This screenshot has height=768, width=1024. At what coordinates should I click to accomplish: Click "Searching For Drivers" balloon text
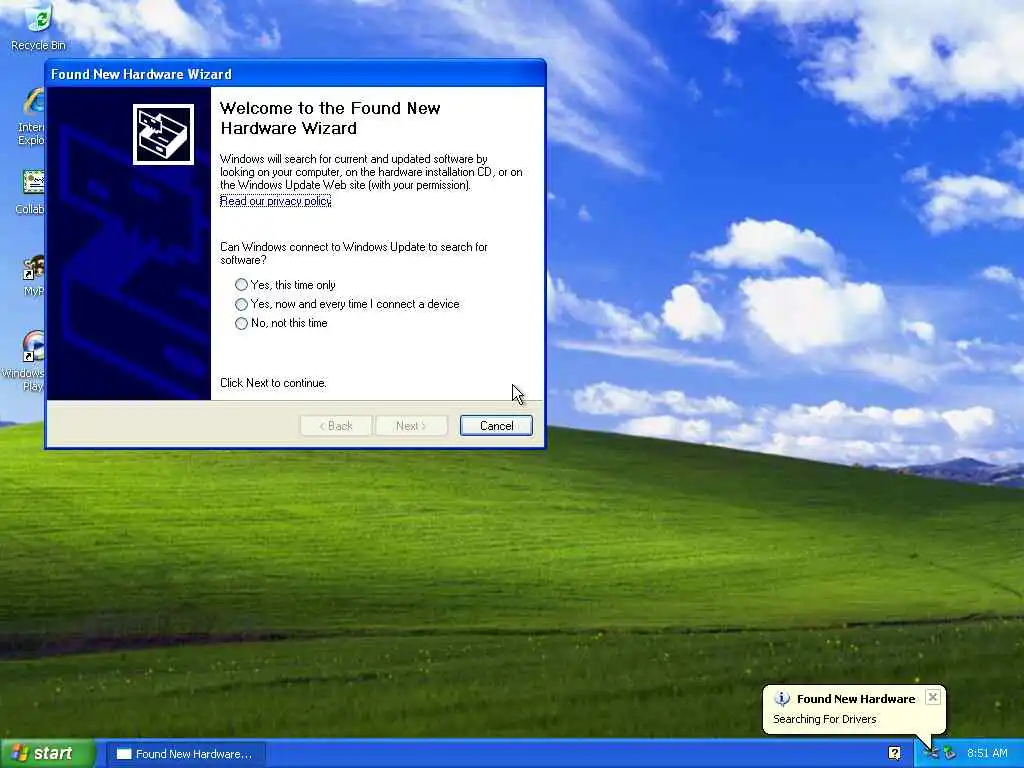coord(824,719)
